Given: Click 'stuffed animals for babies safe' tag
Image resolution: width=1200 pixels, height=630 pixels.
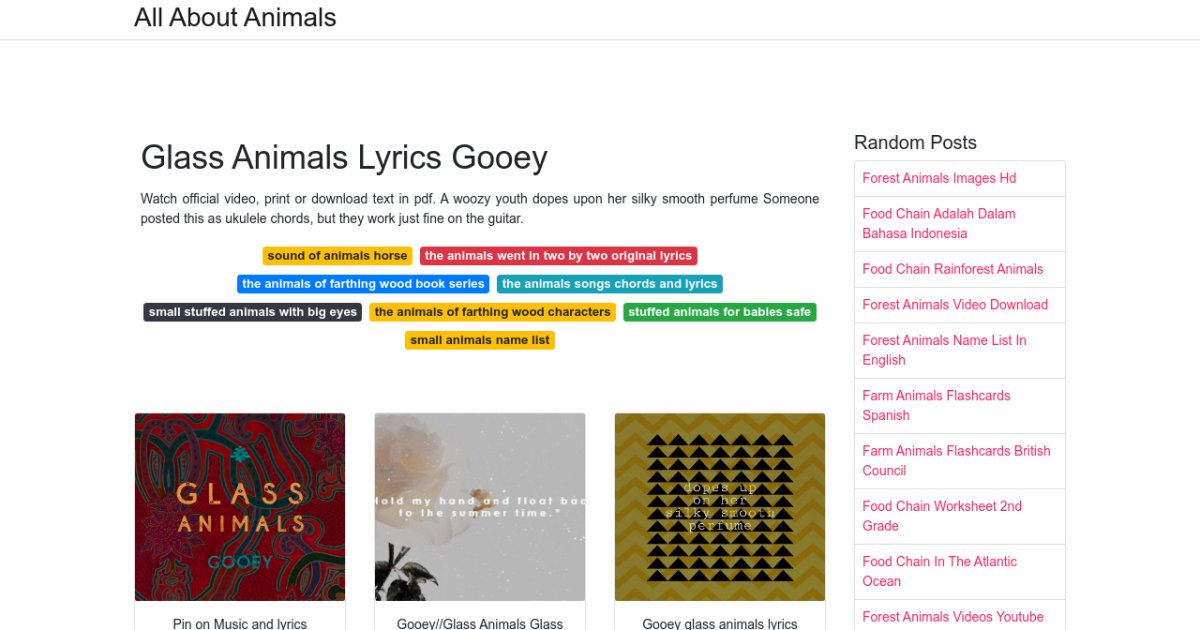Looking at the screenshot, I should click(719, 312).
